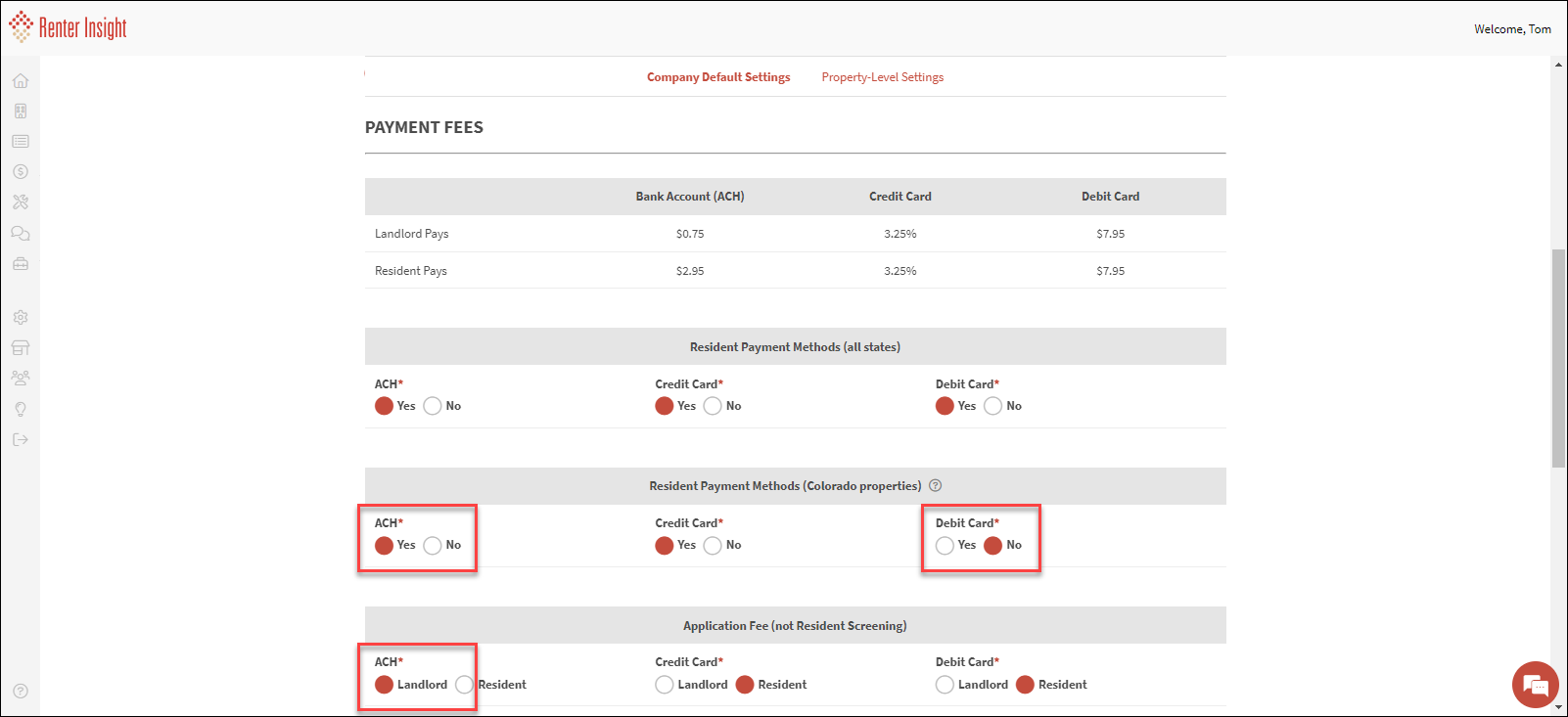Click Resident Payment Methods (all states) header
Screen dimensions: 1568x717
tap(796, 347)
